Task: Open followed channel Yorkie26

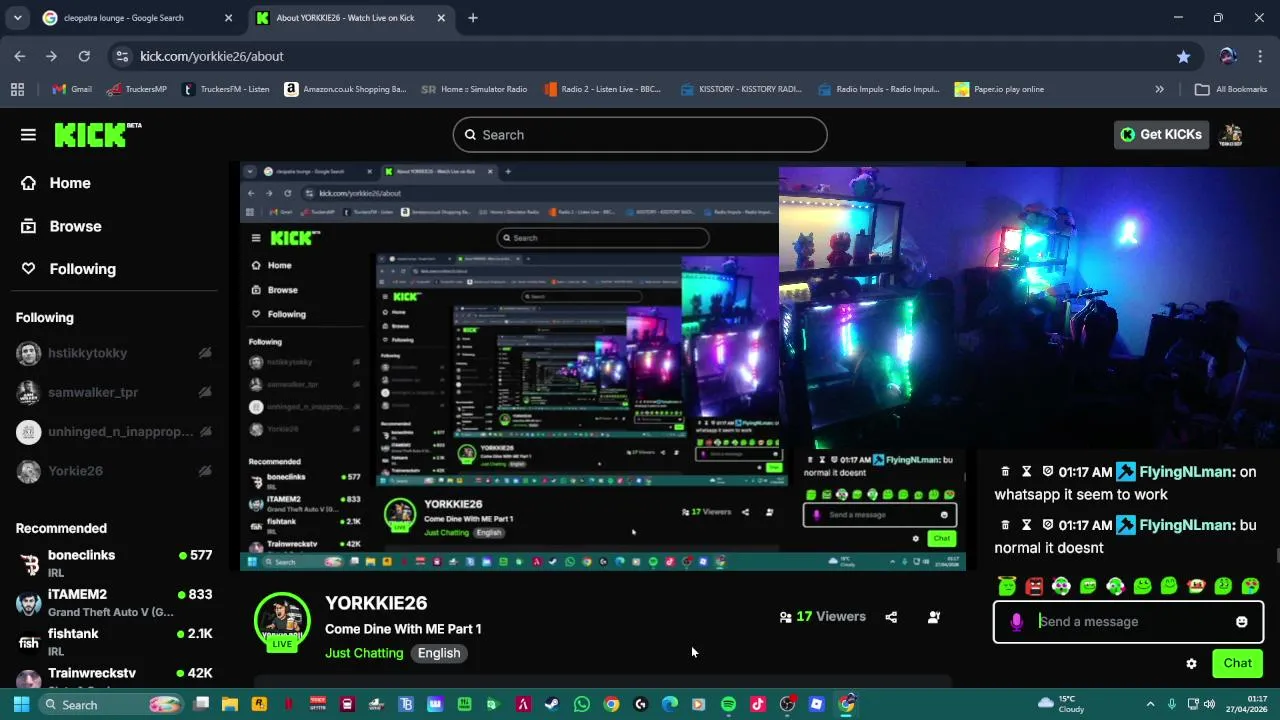Action: click(114, 471)
